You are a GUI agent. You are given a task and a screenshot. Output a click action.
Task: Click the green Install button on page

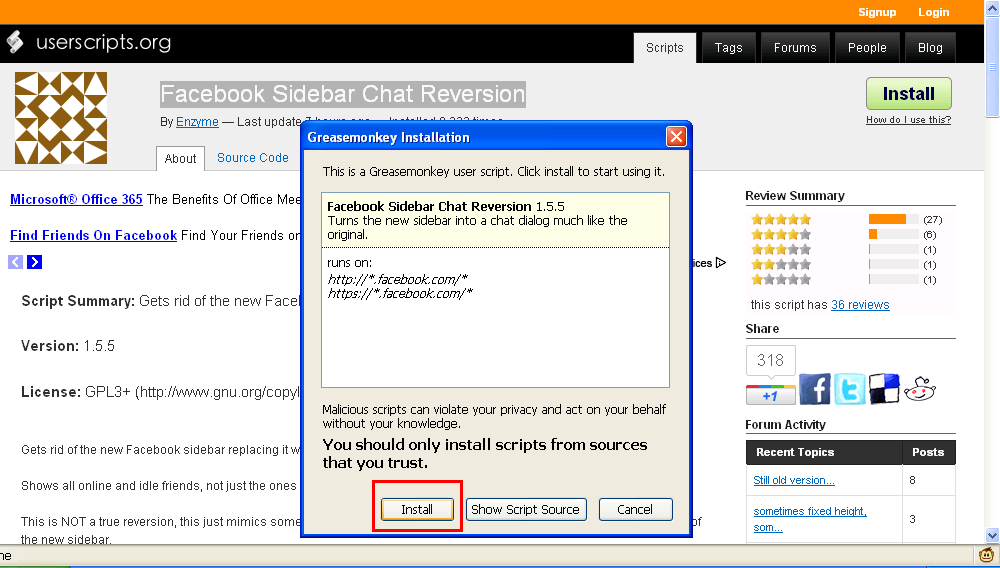coord(908,94)
